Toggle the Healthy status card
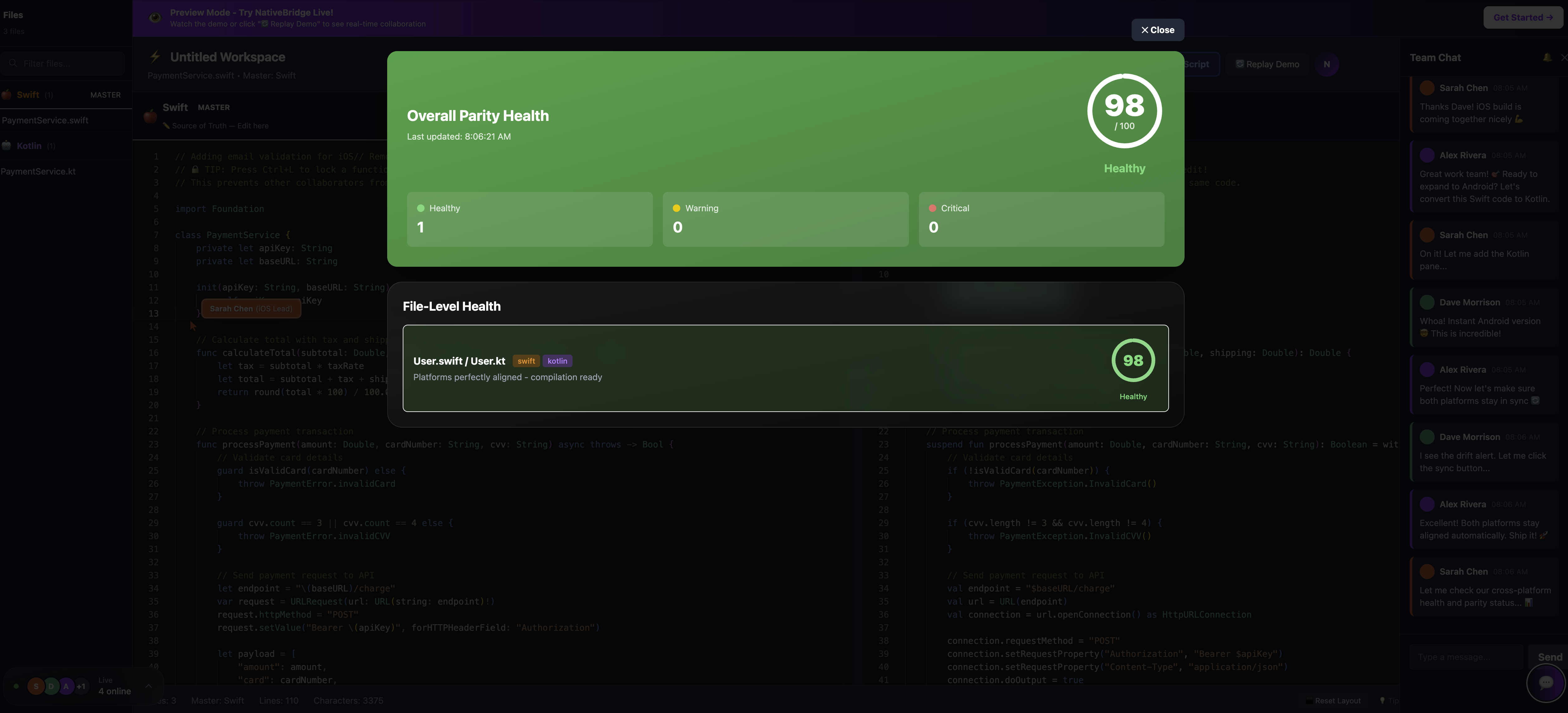 529,219
